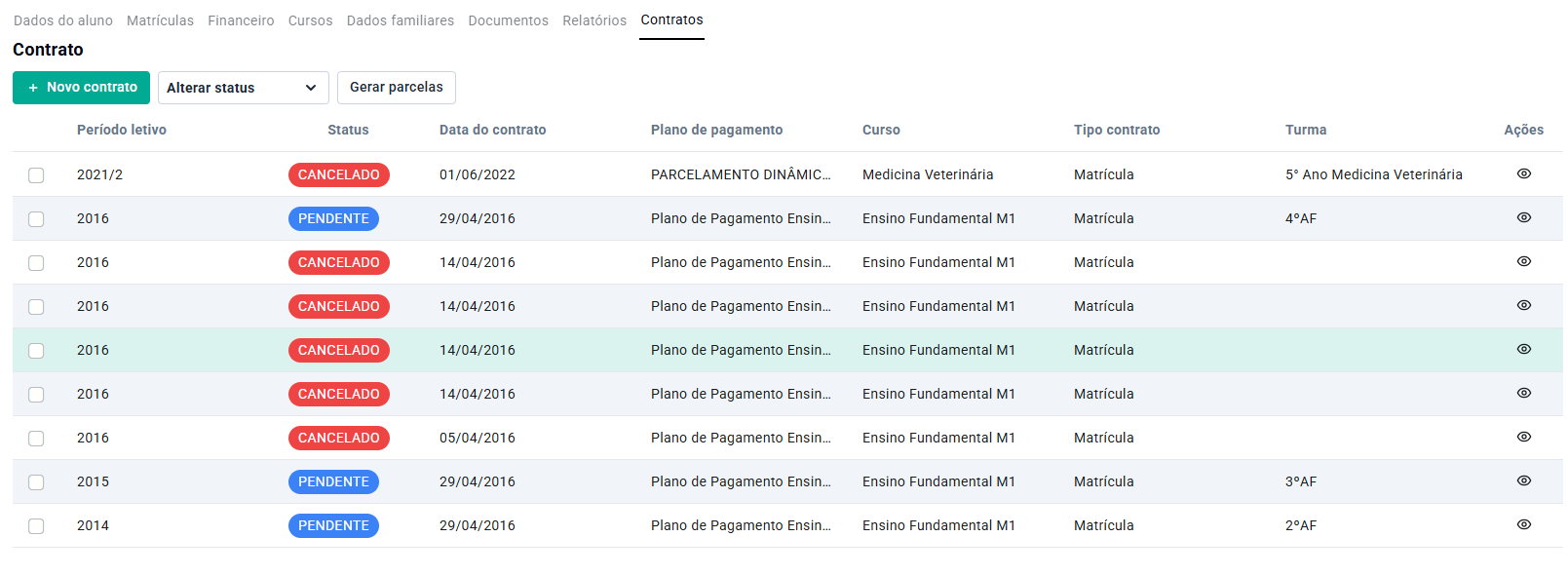Click '5° Ano Medicina Veterinária' turma cell

click(x=1373, y=174)
